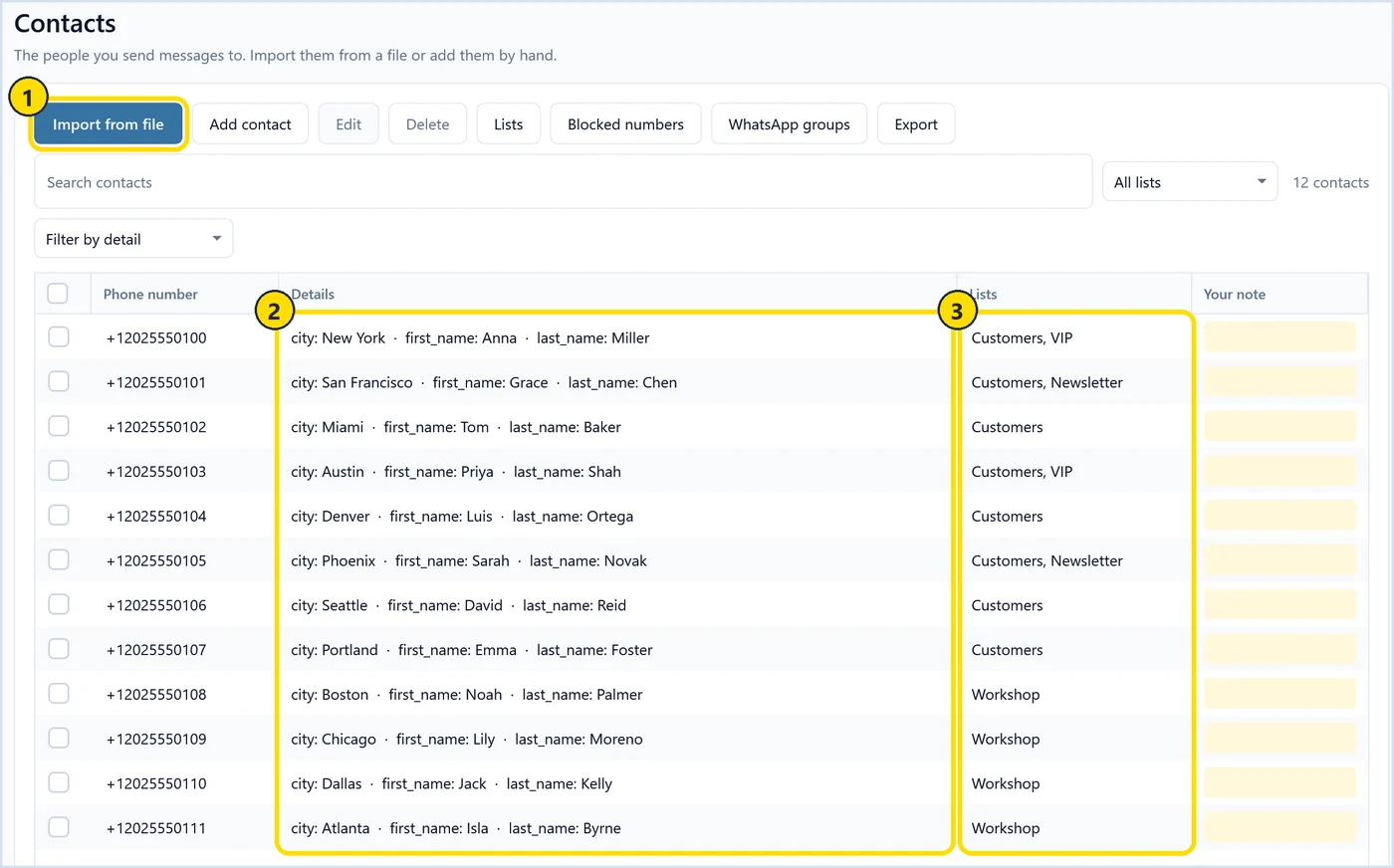Open the Lists manager
Image resolution: width=1394 pixels, height=868 pixels.
(x=508, y=124)
